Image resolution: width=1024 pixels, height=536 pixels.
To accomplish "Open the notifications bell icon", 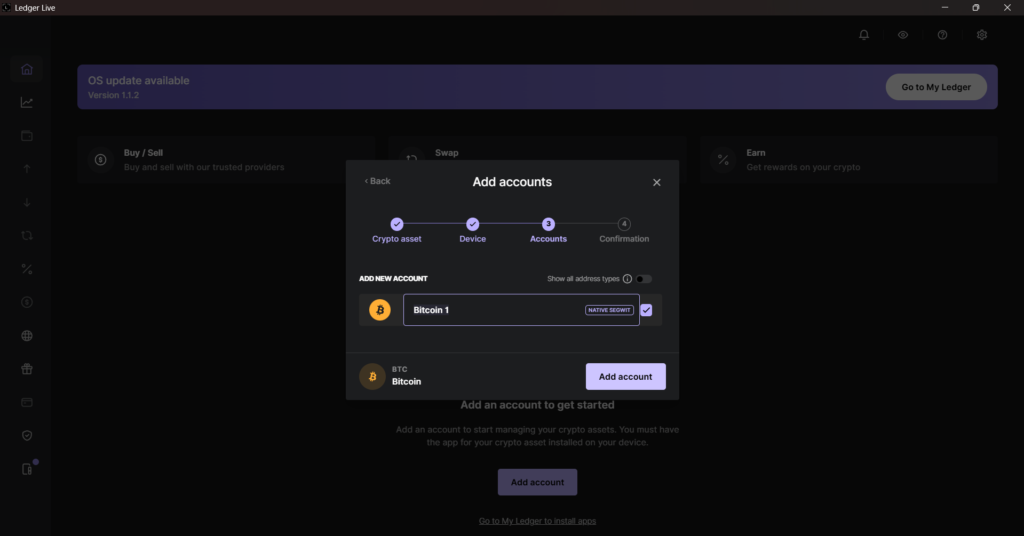I will [x=864, y=35].
